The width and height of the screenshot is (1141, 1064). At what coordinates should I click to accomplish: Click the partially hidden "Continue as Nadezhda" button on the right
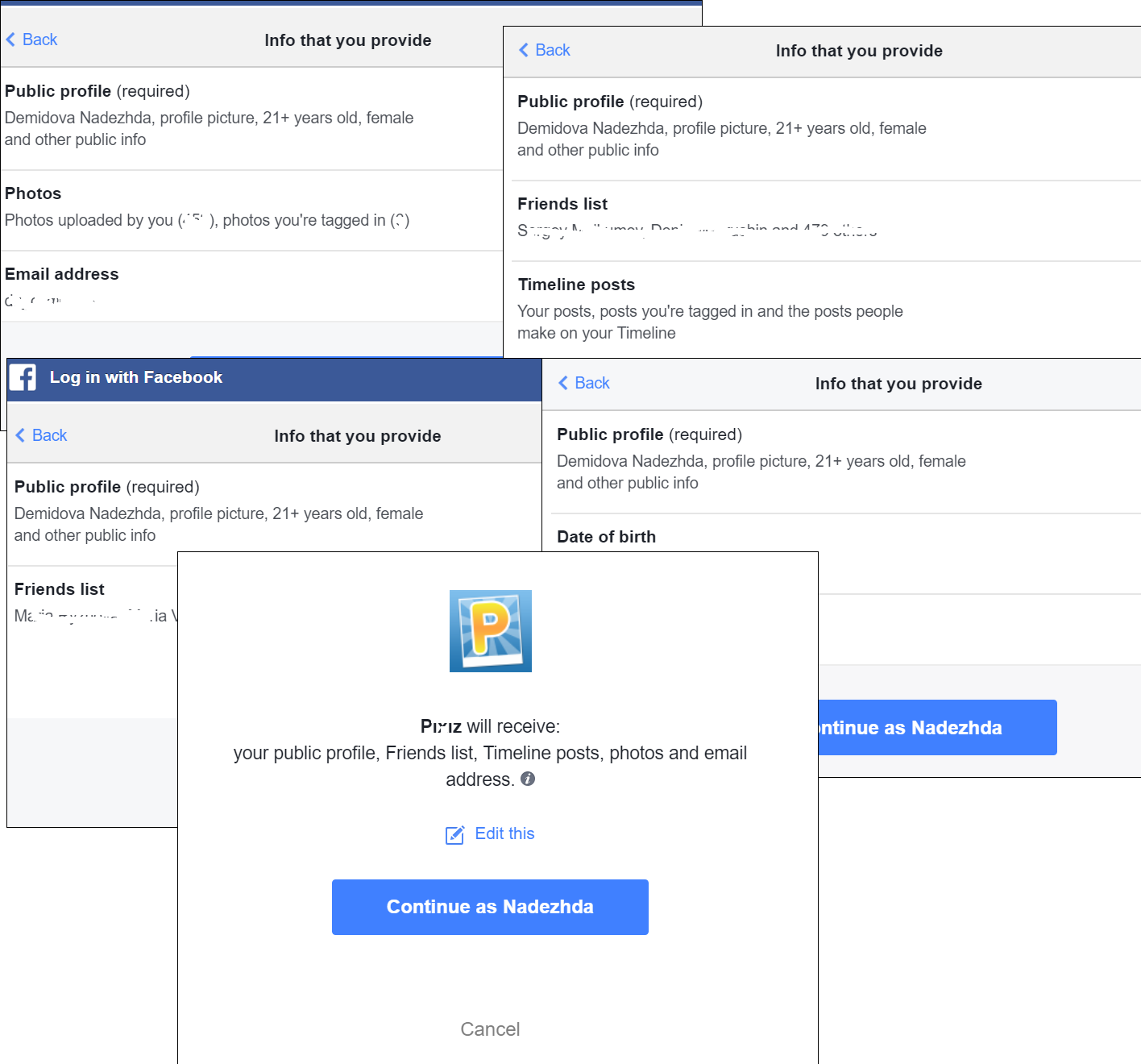(938, 727)
